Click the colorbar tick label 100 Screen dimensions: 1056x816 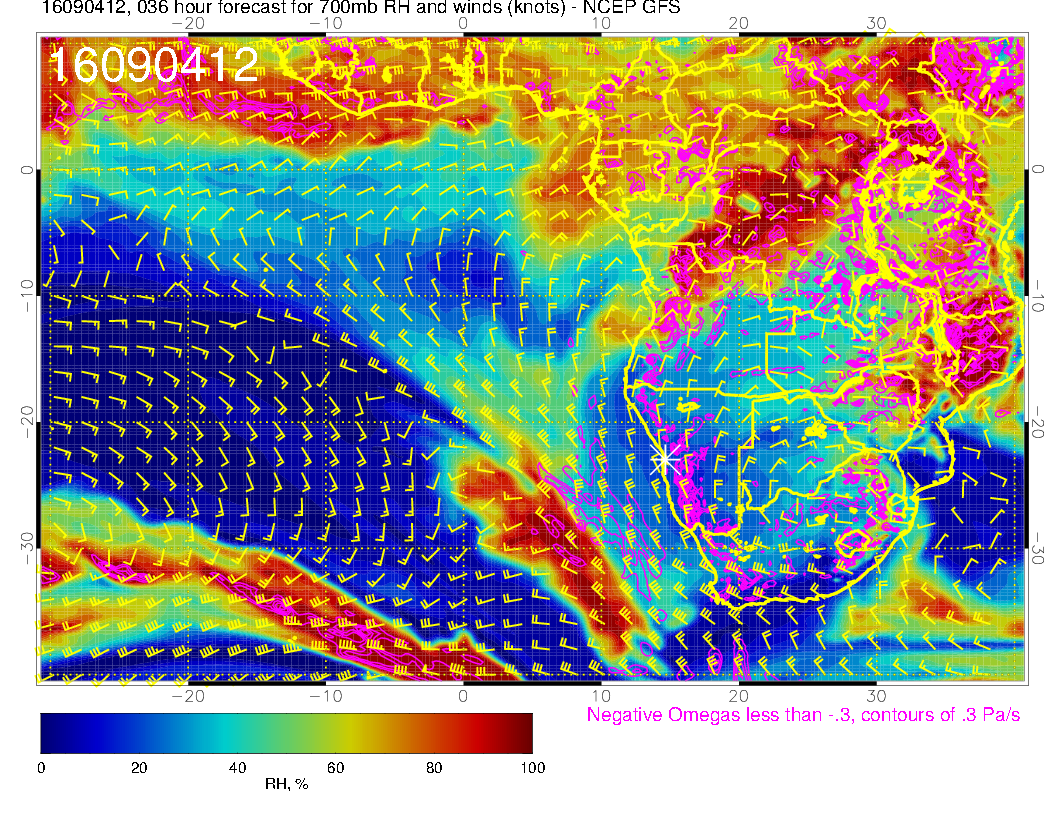(532, 767)
